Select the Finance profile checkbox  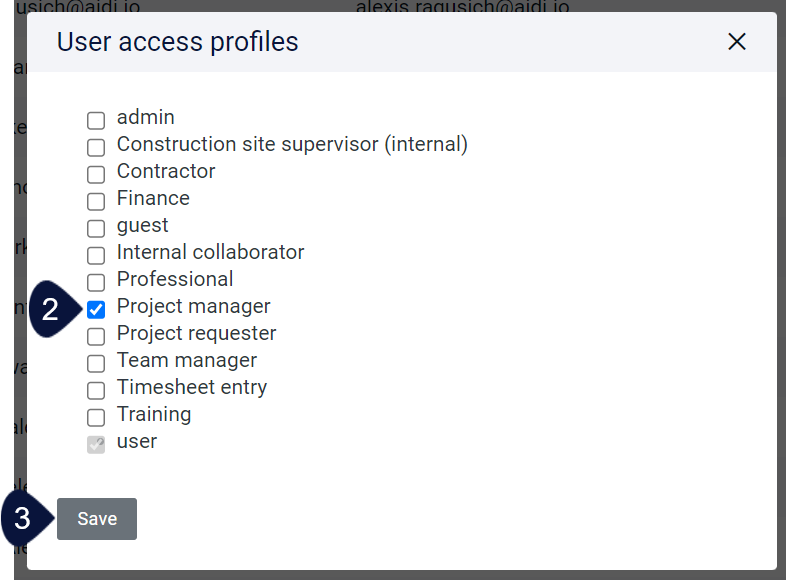pyautogui.click(x=96, y=202)
